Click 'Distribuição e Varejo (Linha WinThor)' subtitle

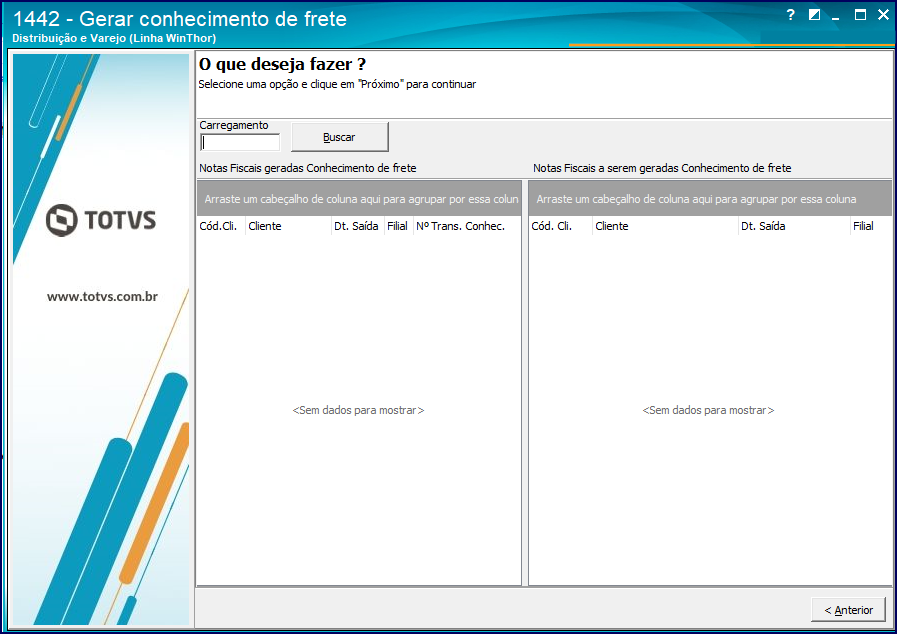[x=114, y=38]
